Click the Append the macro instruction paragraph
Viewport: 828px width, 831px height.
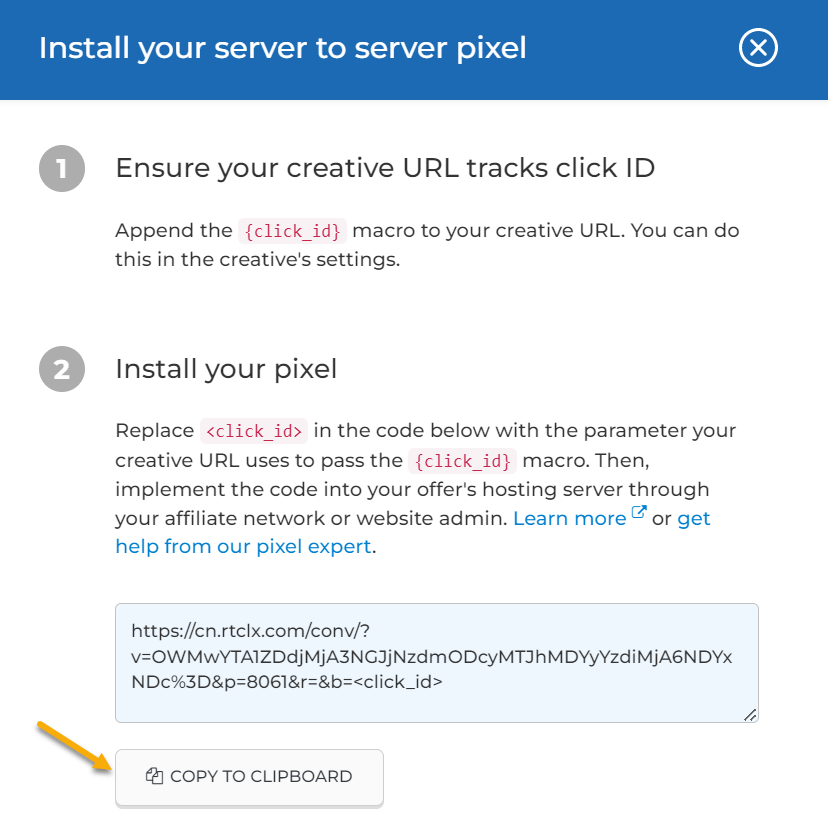(427, 245)
